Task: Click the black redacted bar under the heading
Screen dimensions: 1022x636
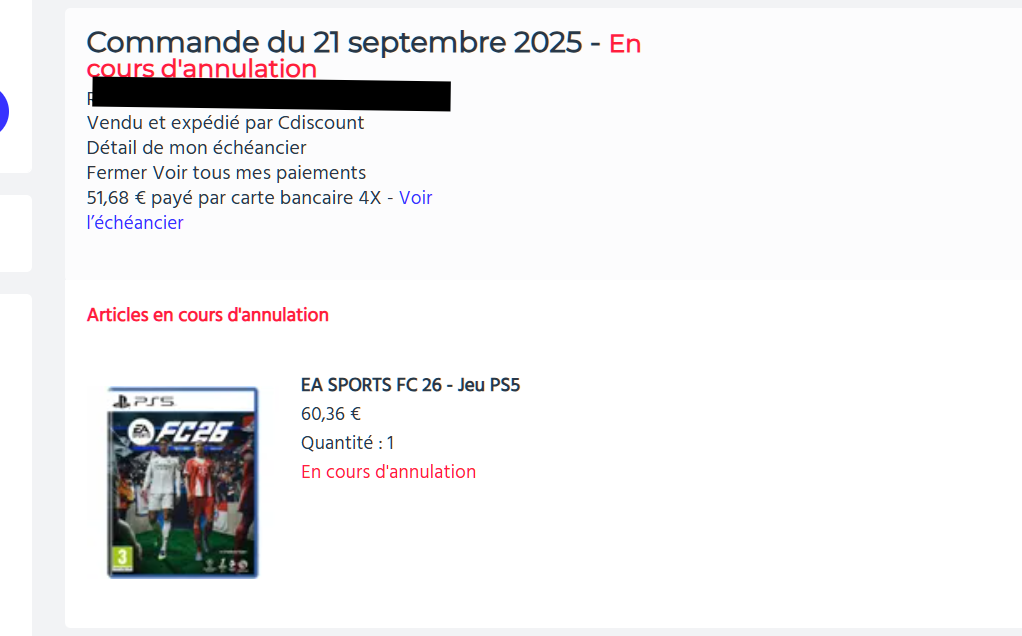Action: coord(272,94)
